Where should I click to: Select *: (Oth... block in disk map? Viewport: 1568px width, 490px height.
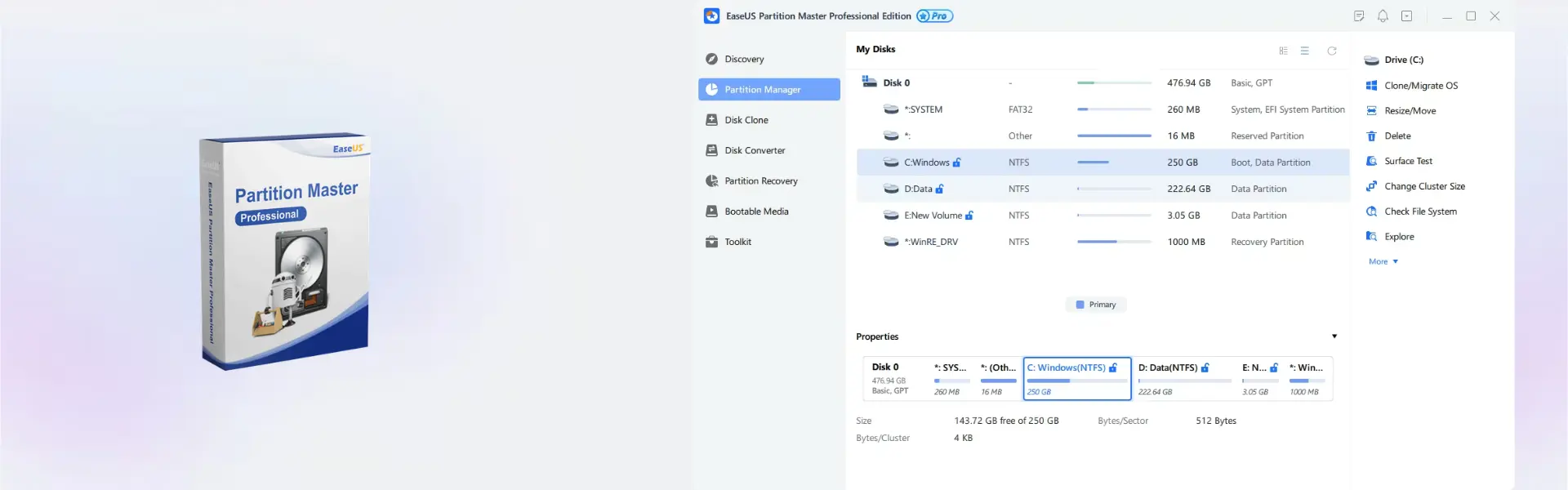point(998,379)
